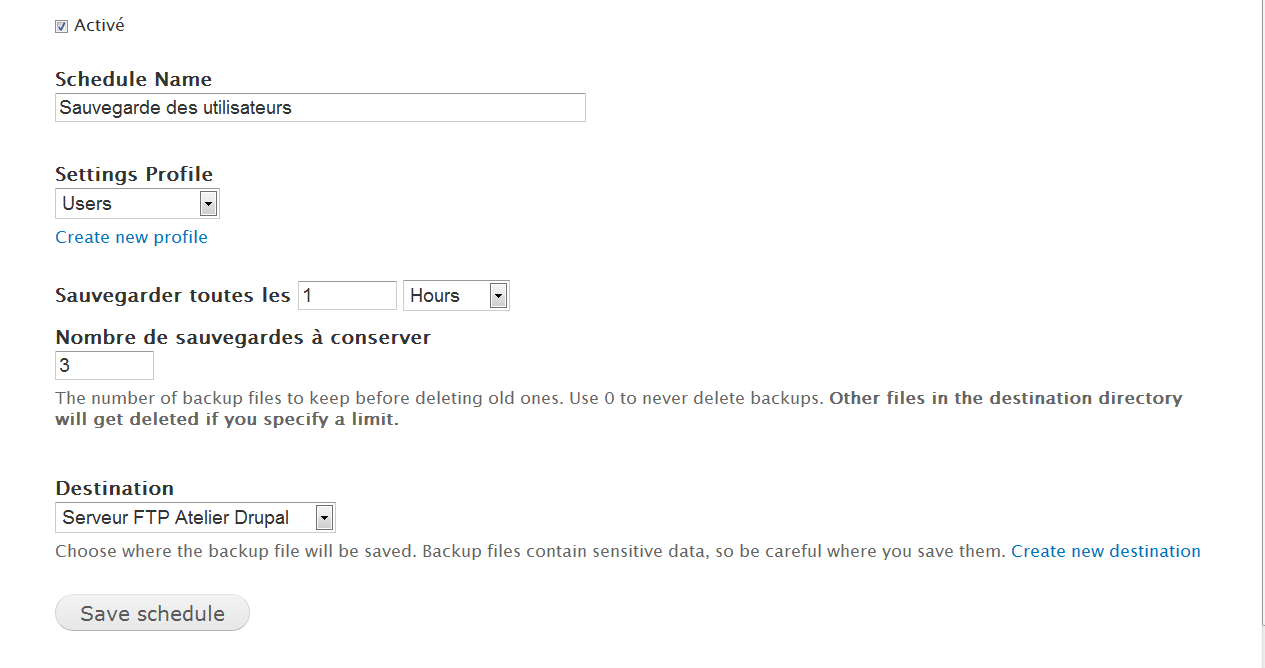Open the Settings Profile dropdown showing Users
Viewport: 1265px width, 668px height.
click(128, 204)
